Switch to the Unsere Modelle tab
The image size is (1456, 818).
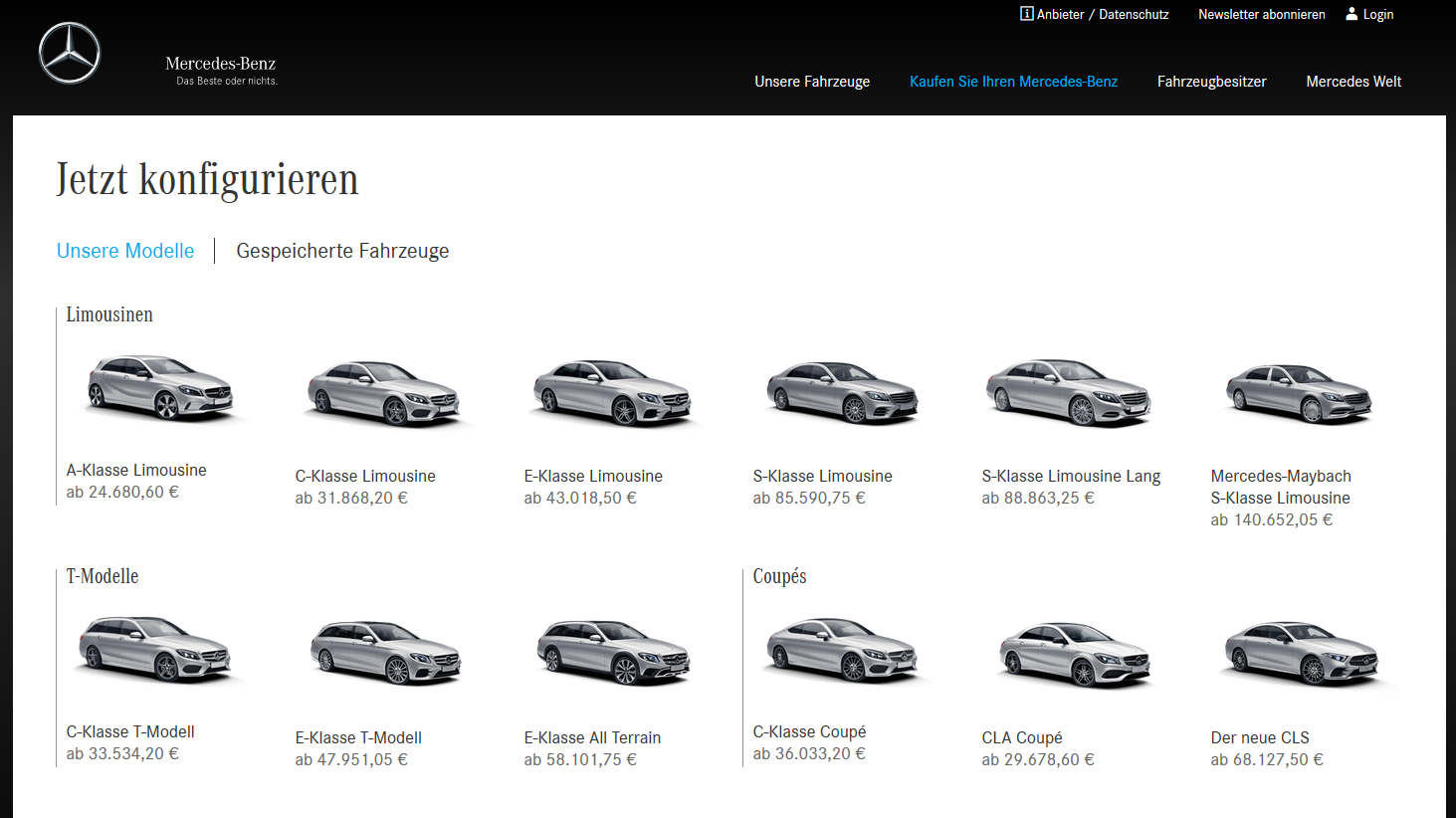point(125,251)
